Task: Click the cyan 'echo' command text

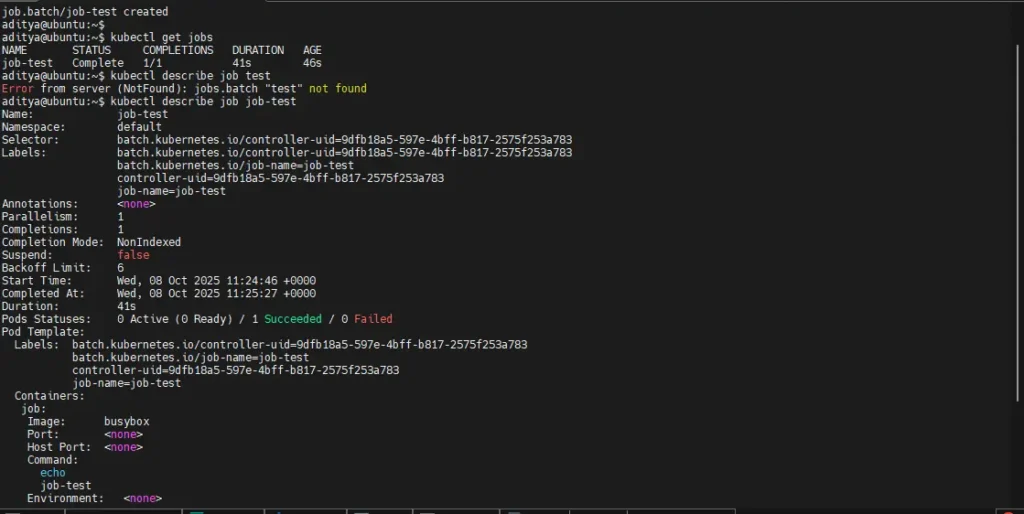Action: click(53, 473)
